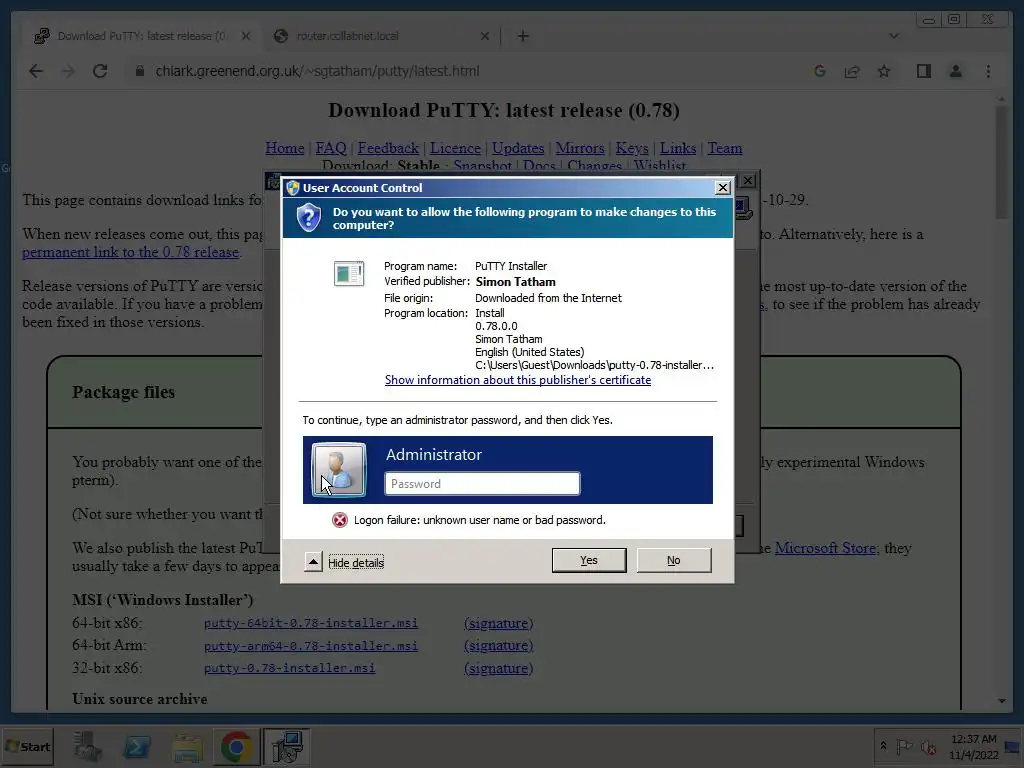Close the User Account Control dialog

point(722,188)
